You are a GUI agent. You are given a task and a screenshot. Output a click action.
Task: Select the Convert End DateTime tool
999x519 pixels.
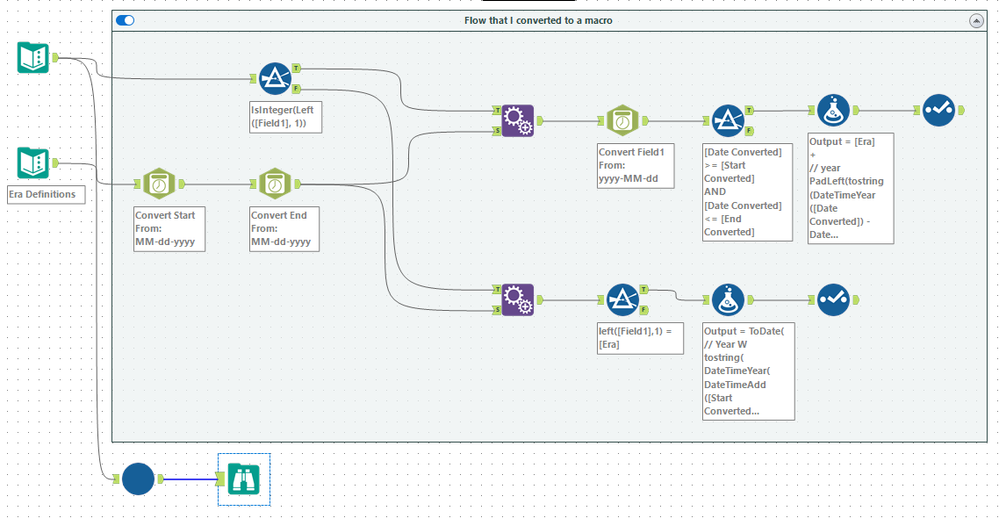click(x=275, y=184)
